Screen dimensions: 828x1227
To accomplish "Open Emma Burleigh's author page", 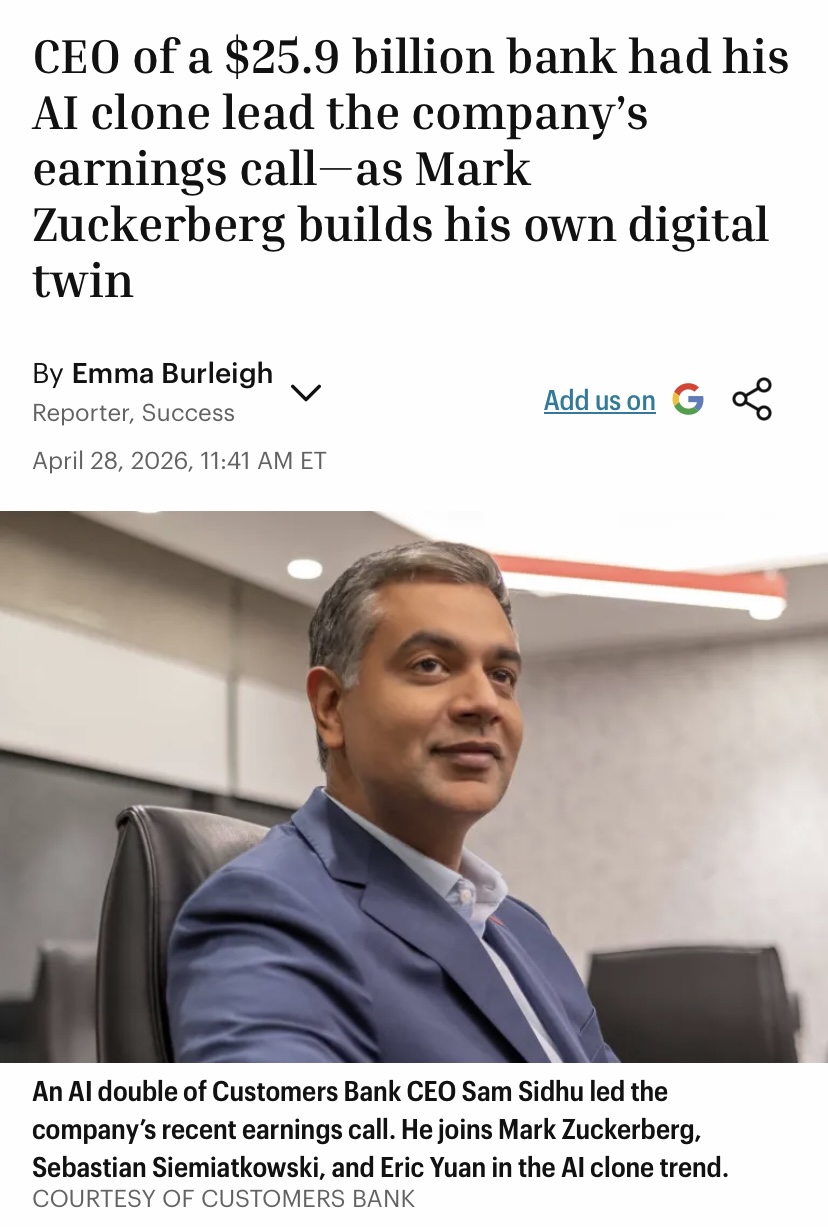I will [172, 374].
